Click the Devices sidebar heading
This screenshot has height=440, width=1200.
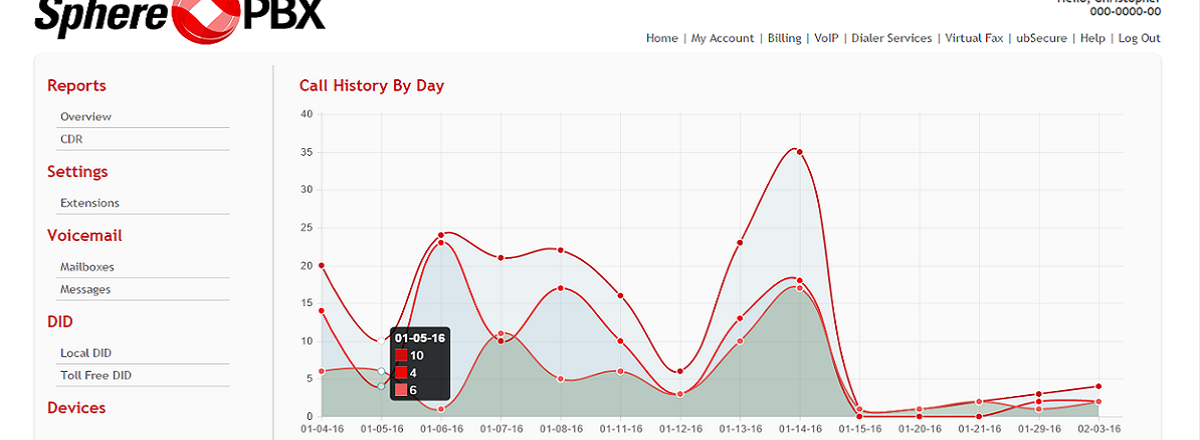pos(76,408)
